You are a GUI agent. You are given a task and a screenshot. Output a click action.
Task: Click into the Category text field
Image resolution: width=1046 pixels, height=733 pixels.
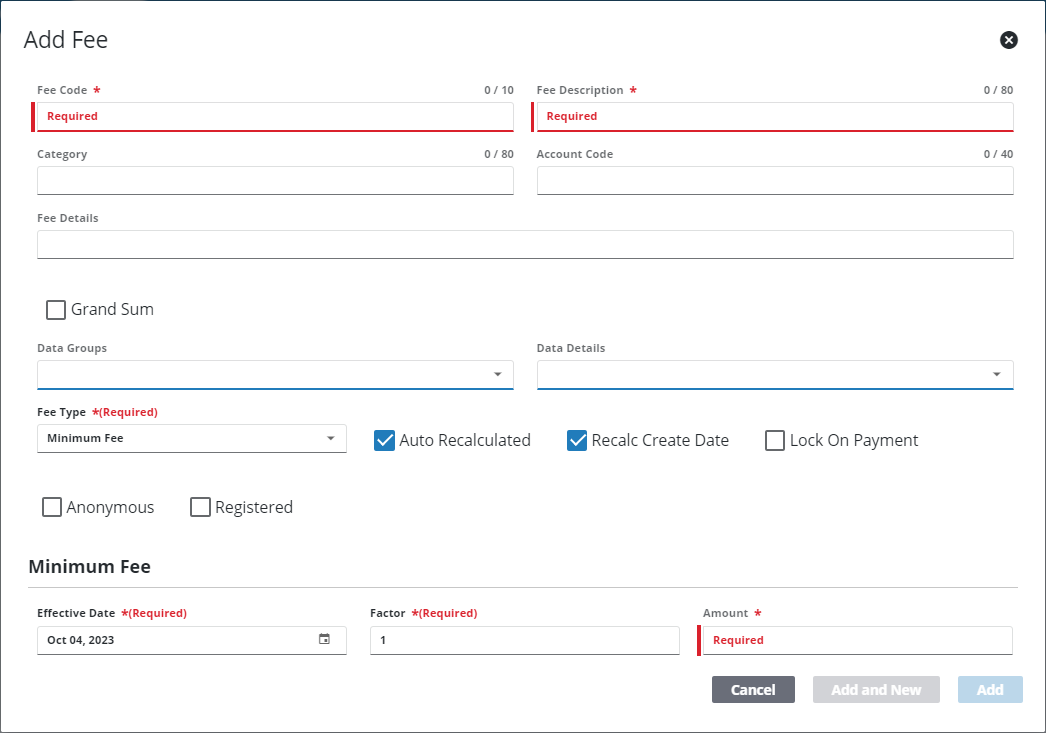[275, 181]
